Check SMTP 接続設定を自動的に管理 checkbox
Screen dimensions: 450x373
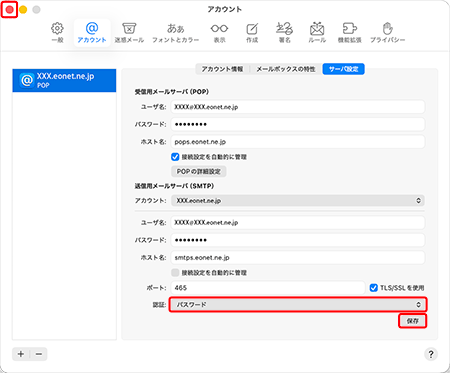[x=175, y=273]
